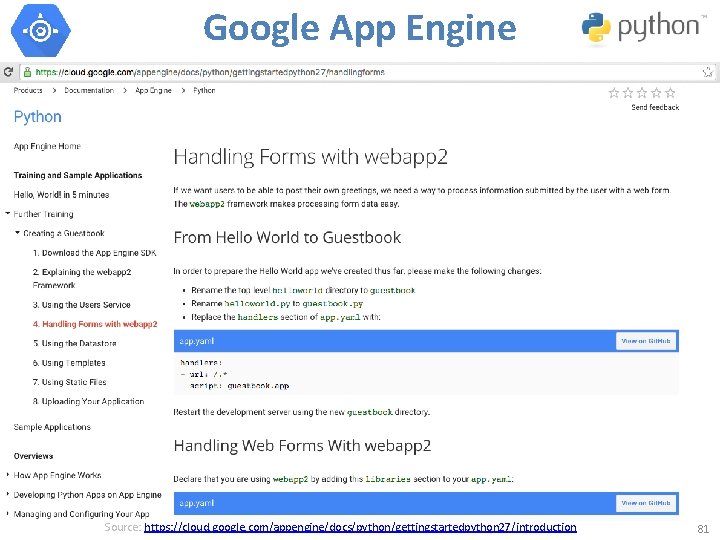Go to Products in the breadcrumb
Screen dimensions: 720x540
pyautogui.click(x=28, y=90)
